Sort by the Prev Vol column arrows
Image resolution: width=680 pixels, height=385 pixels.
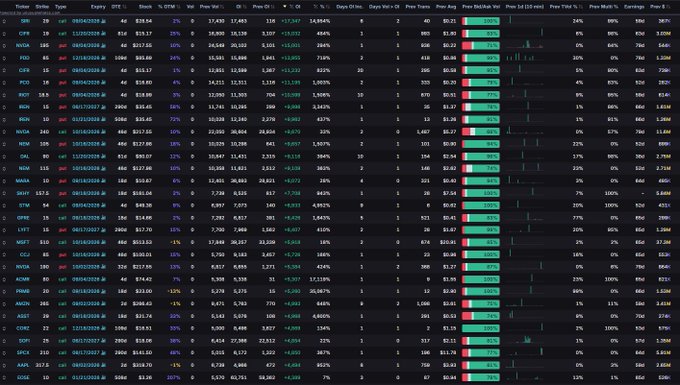pyautogui.click(x=222, y=7)
